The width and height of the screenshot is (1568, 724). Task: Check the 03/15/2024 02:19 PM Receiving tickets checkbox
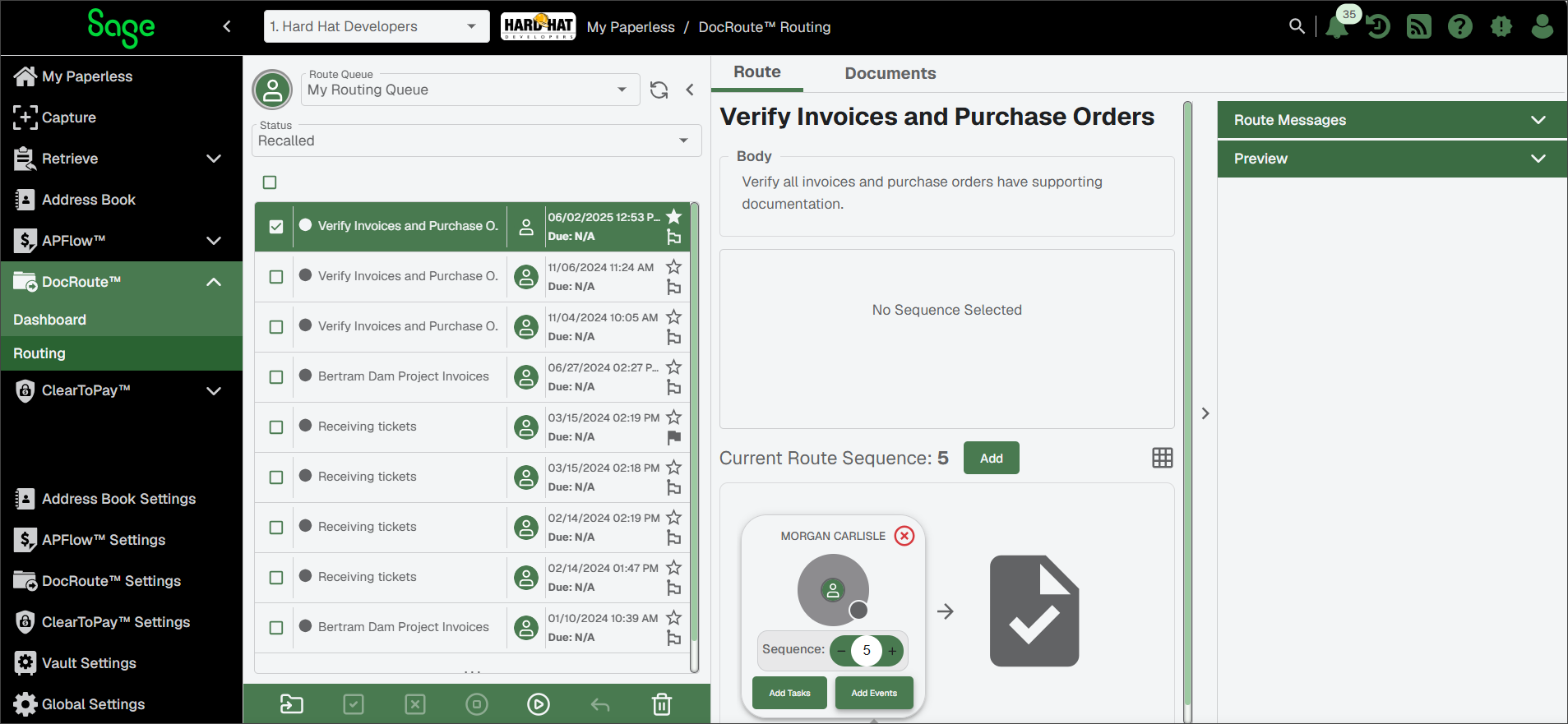[x=276, y=427]
